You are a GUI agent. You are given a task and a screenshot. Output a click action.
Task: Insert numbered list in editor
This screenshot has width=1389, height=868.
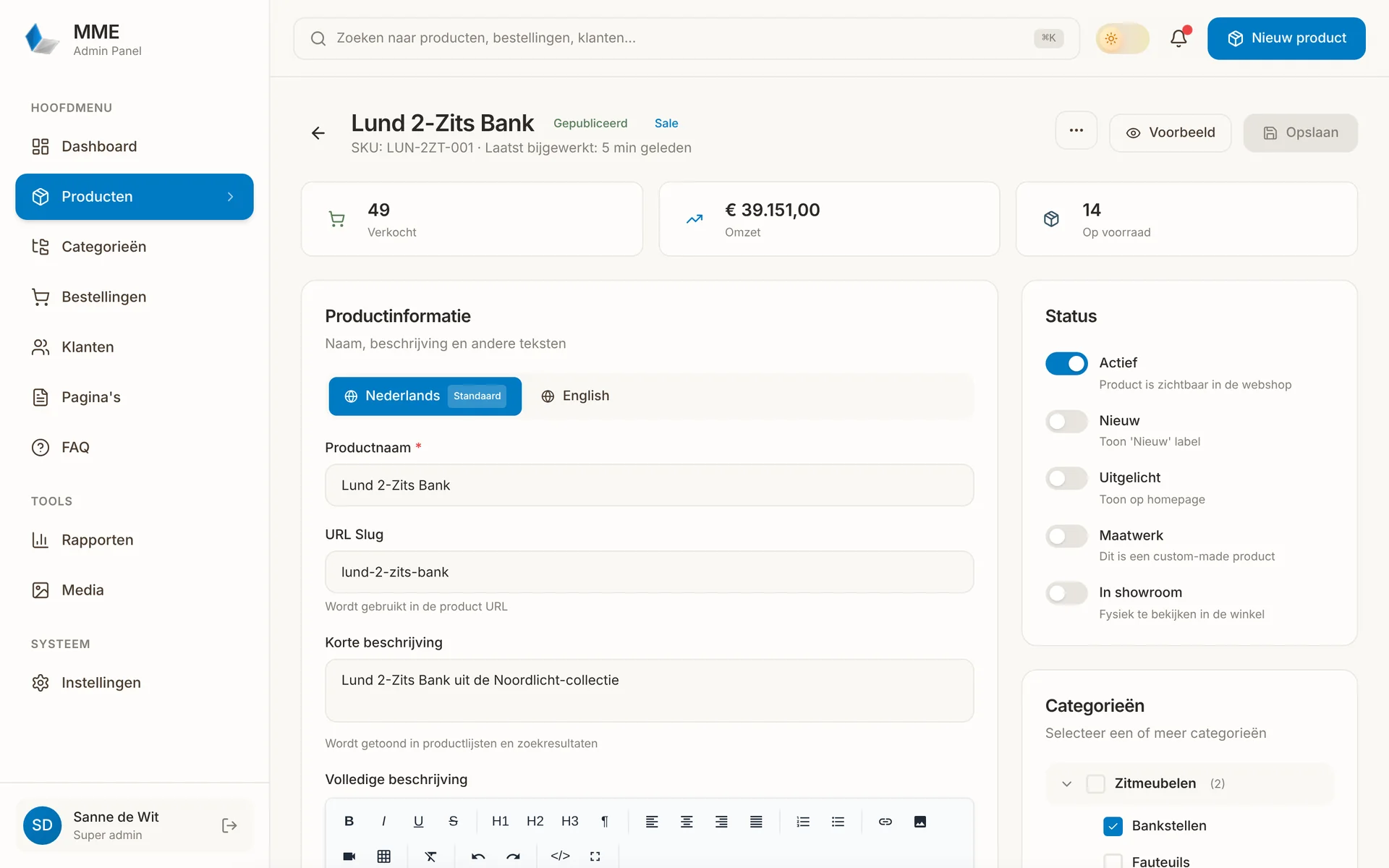click(803, 821)
